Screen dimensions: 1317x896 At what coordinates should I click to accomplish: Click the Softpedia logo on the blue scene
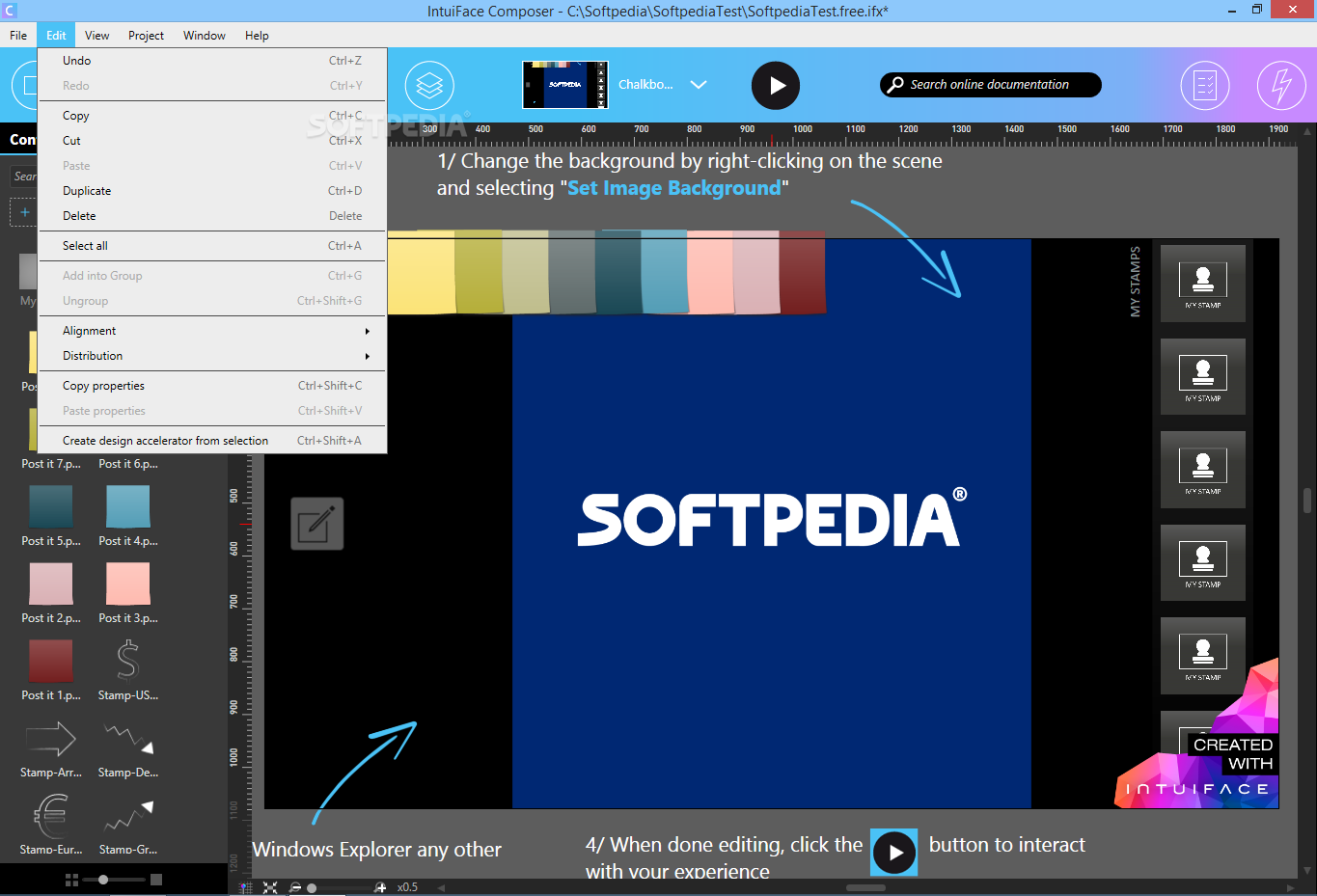tap(772, 518)
